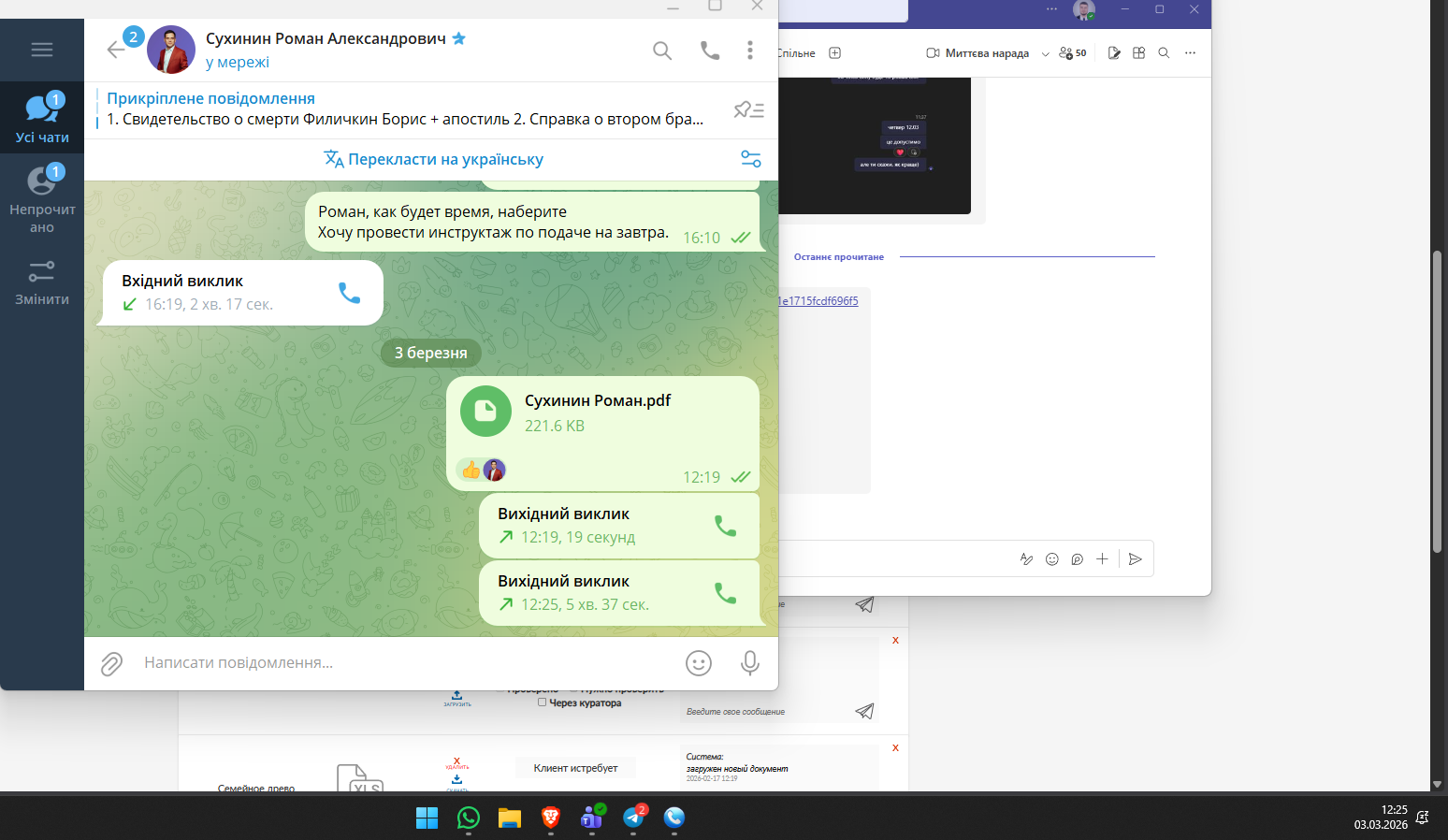Attach a file with the paperclip icon
The width and height of the screenshot is (1448, 840).
(111, 663)
